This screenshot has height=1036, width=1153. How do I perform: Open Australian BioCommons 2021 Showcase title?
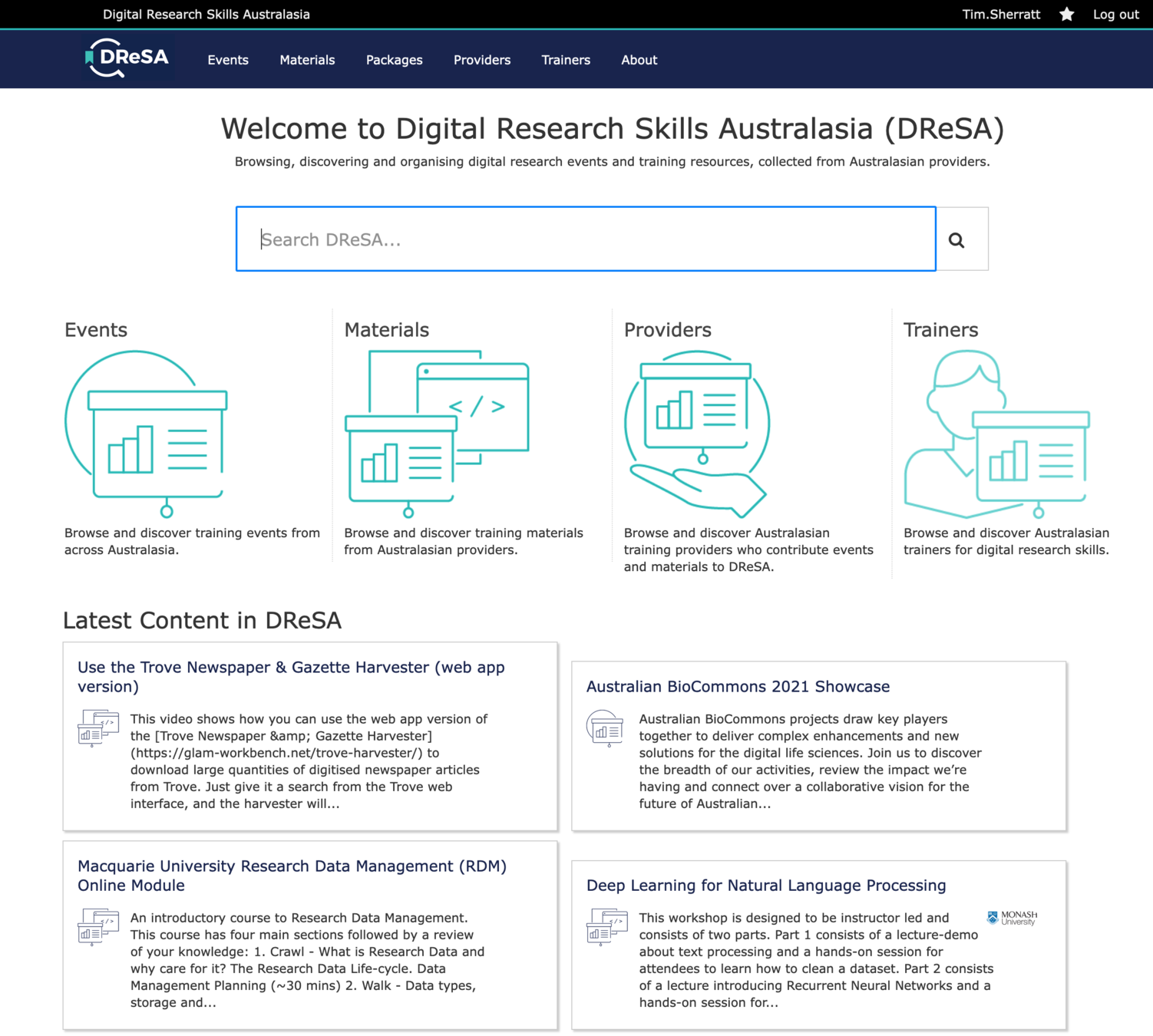pos(738,686)
